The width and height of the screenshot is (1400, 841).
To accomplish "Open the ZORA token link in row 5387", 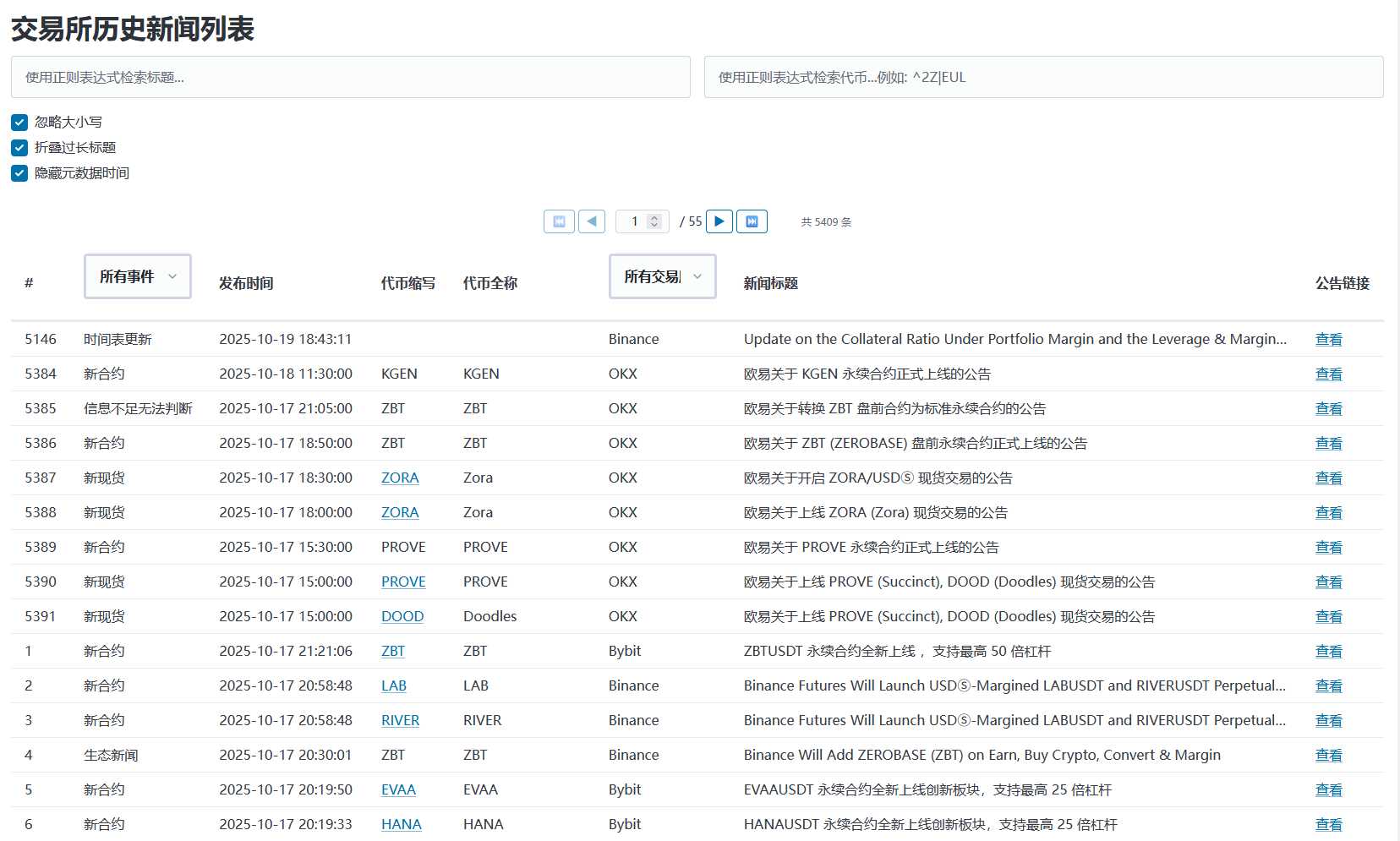I will point(400,478).
